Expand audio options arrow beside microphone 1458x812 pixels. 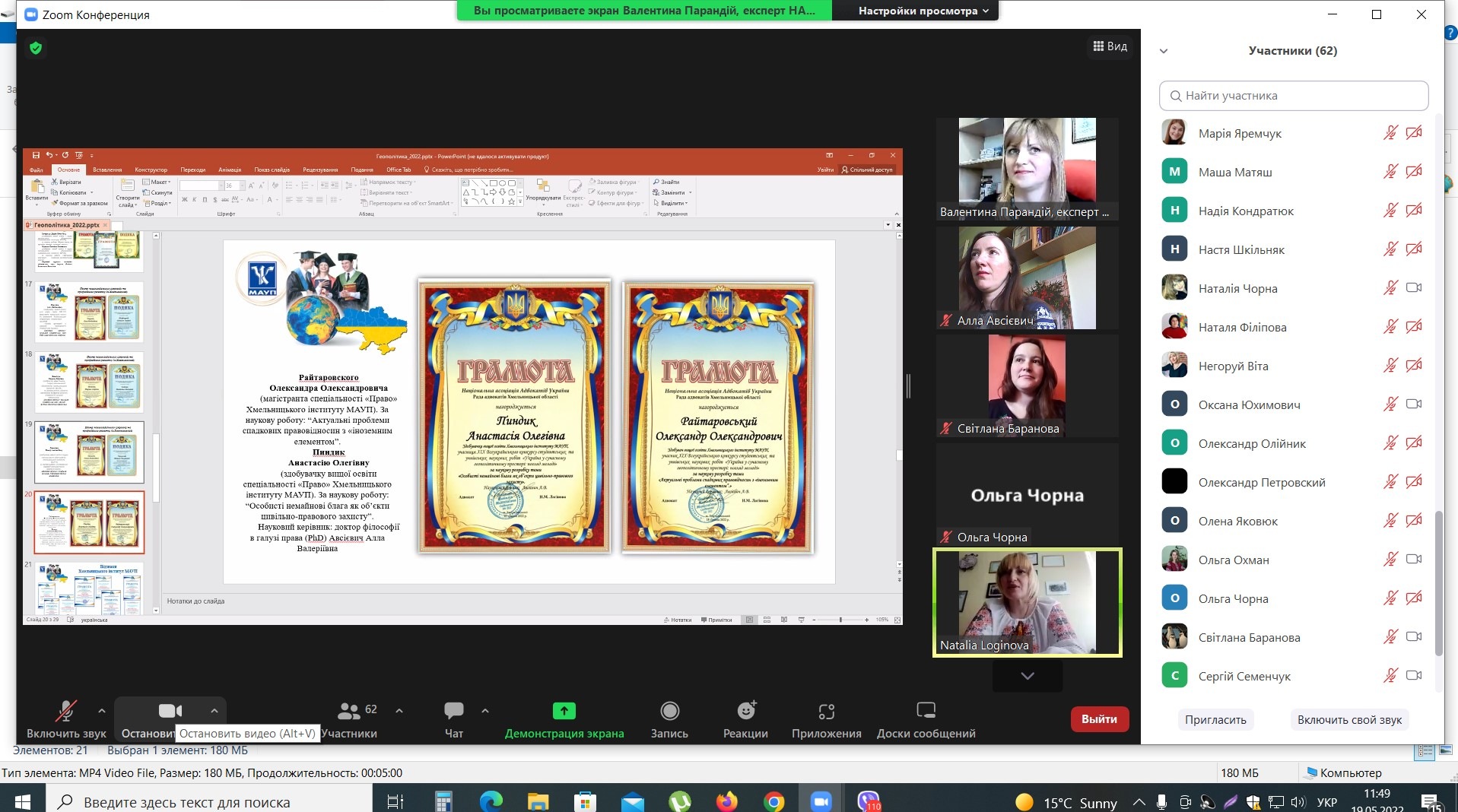coord(102,711)
